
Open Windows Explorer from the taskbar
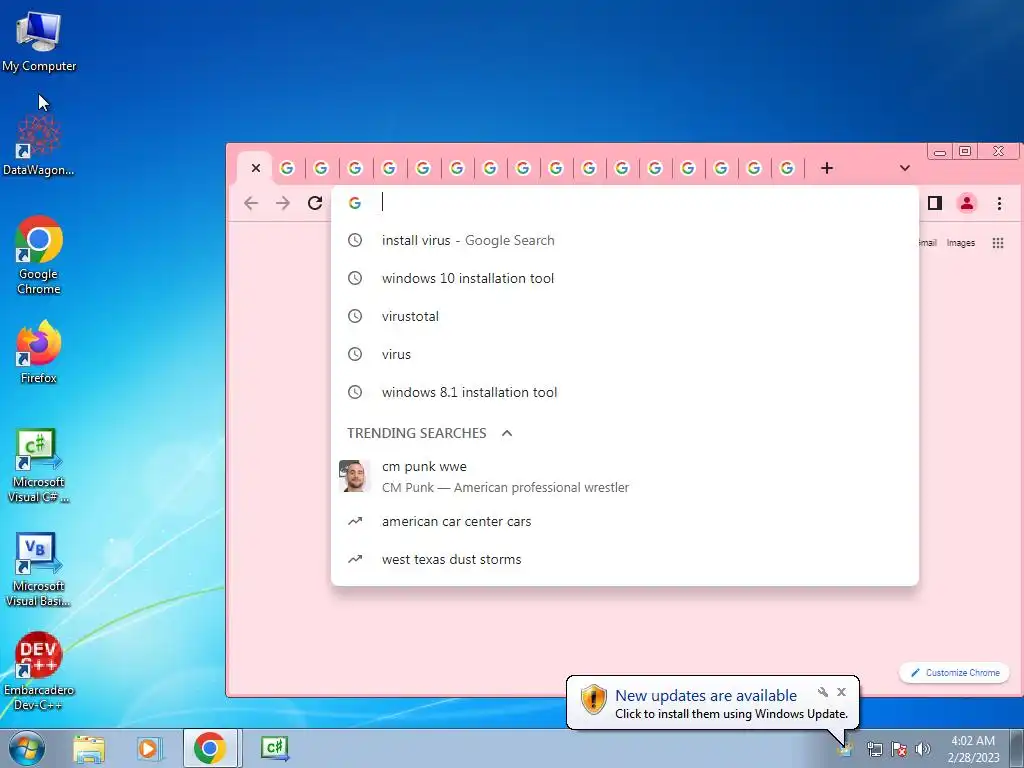coord(89,748)
